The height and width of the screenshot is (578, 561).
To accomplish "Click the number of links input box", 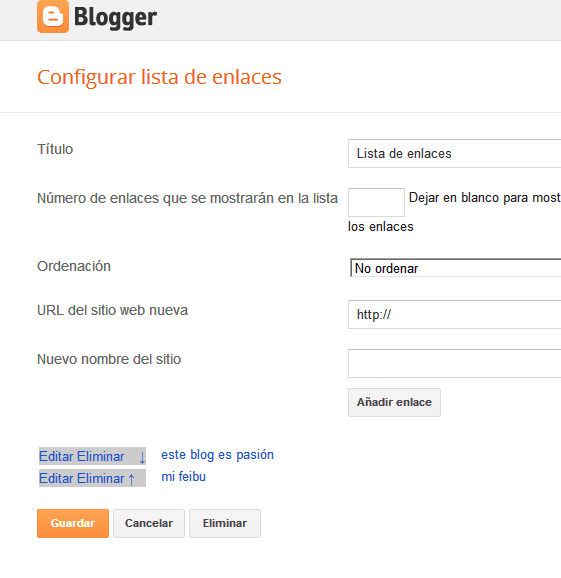I will click(x=376, y=202).
